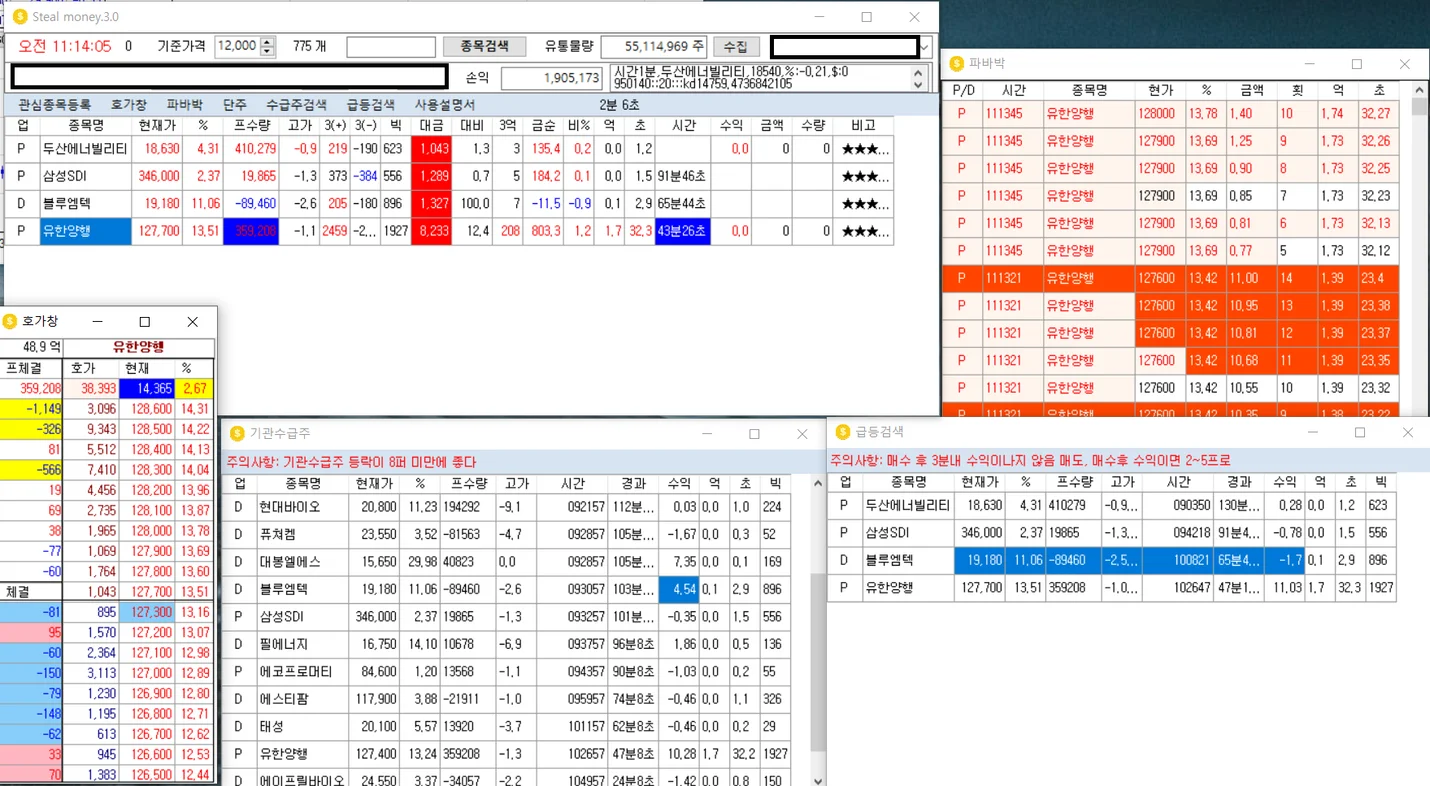Click the 기관수급주 window coin title icon

[x=237, y=433]
